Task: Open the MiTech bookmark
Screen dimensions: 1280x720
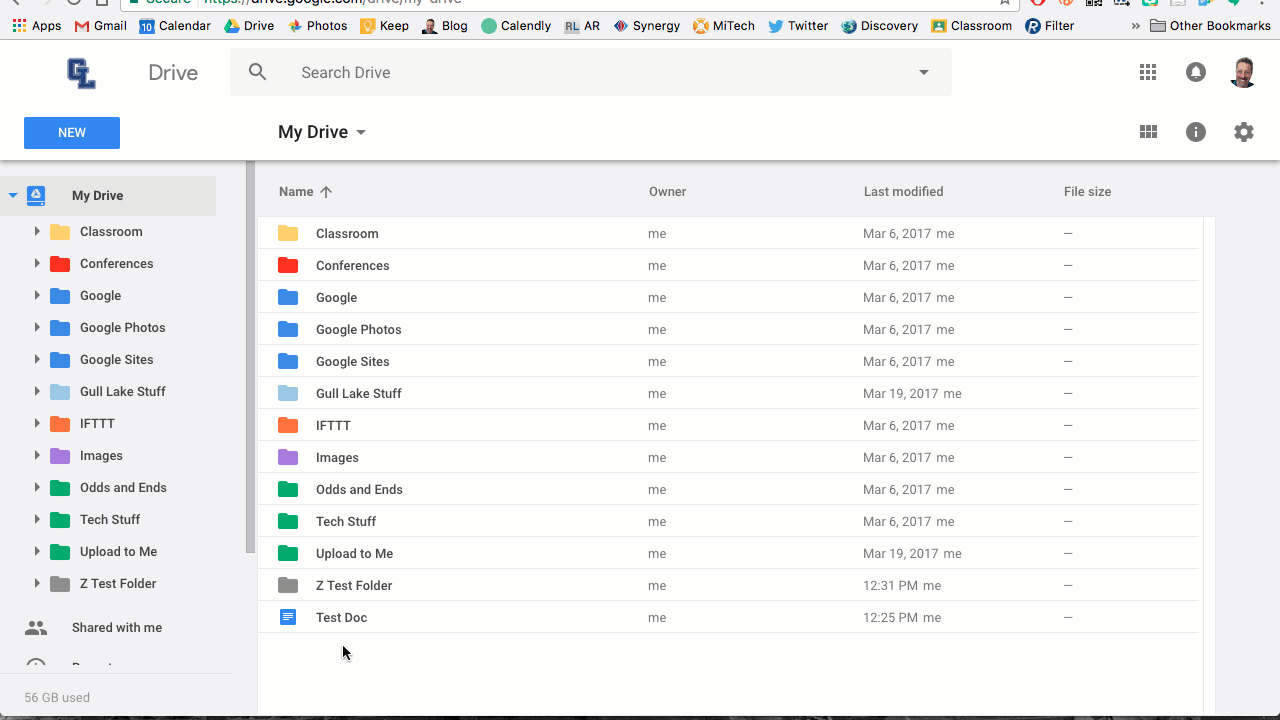Action: click(723, 26)
